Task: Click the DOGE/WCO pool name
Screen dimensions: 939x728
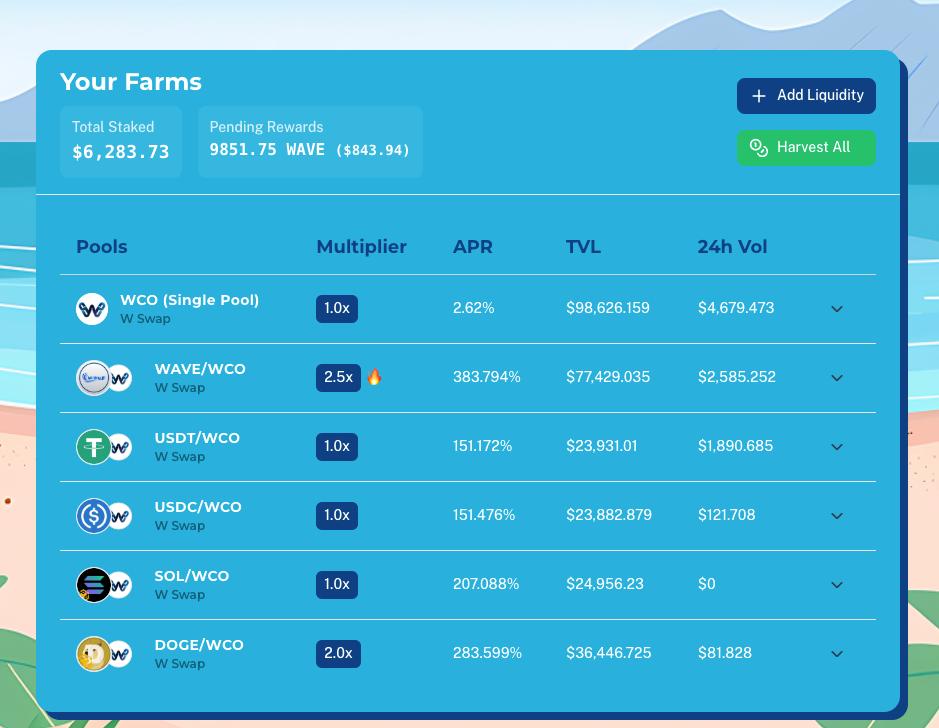Action: coord(199,645)
